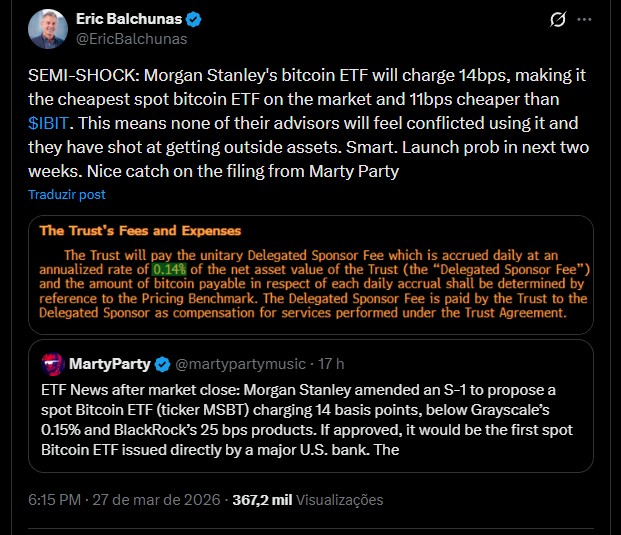Click the verified badge beside Eric Balchunas
Image resolution: width=621 pixels, height=535 pixels.
(195, 20)
